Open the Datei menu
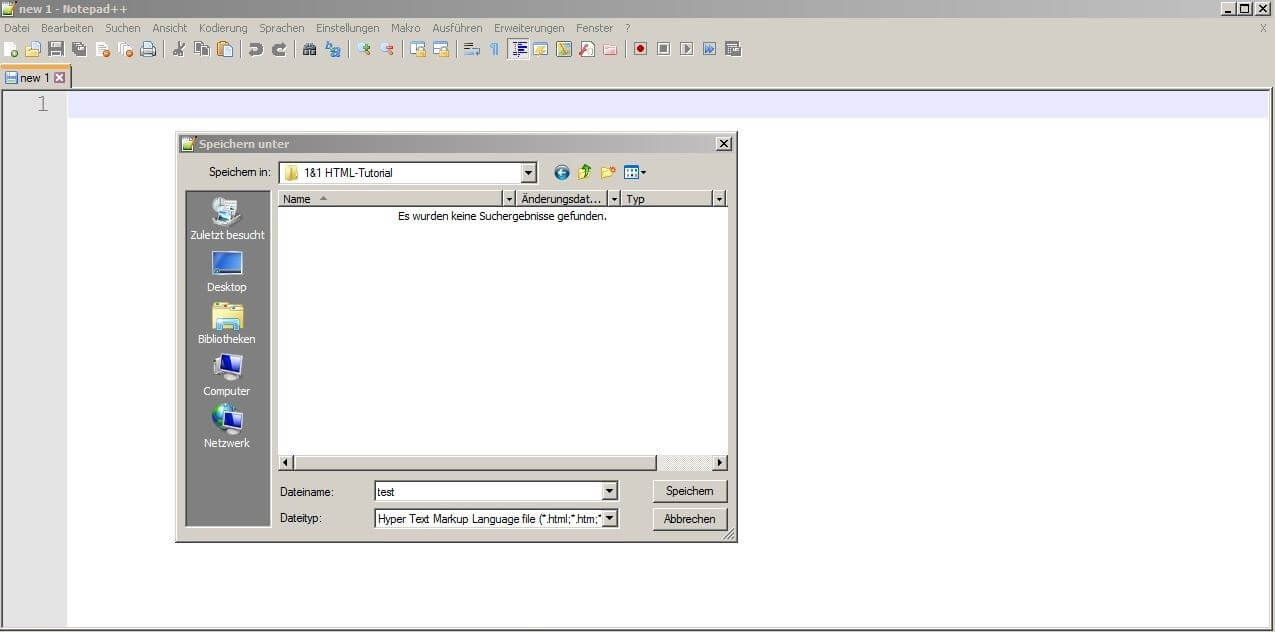The width and height of the screenshot is (1275, 632). pos(17,28)
